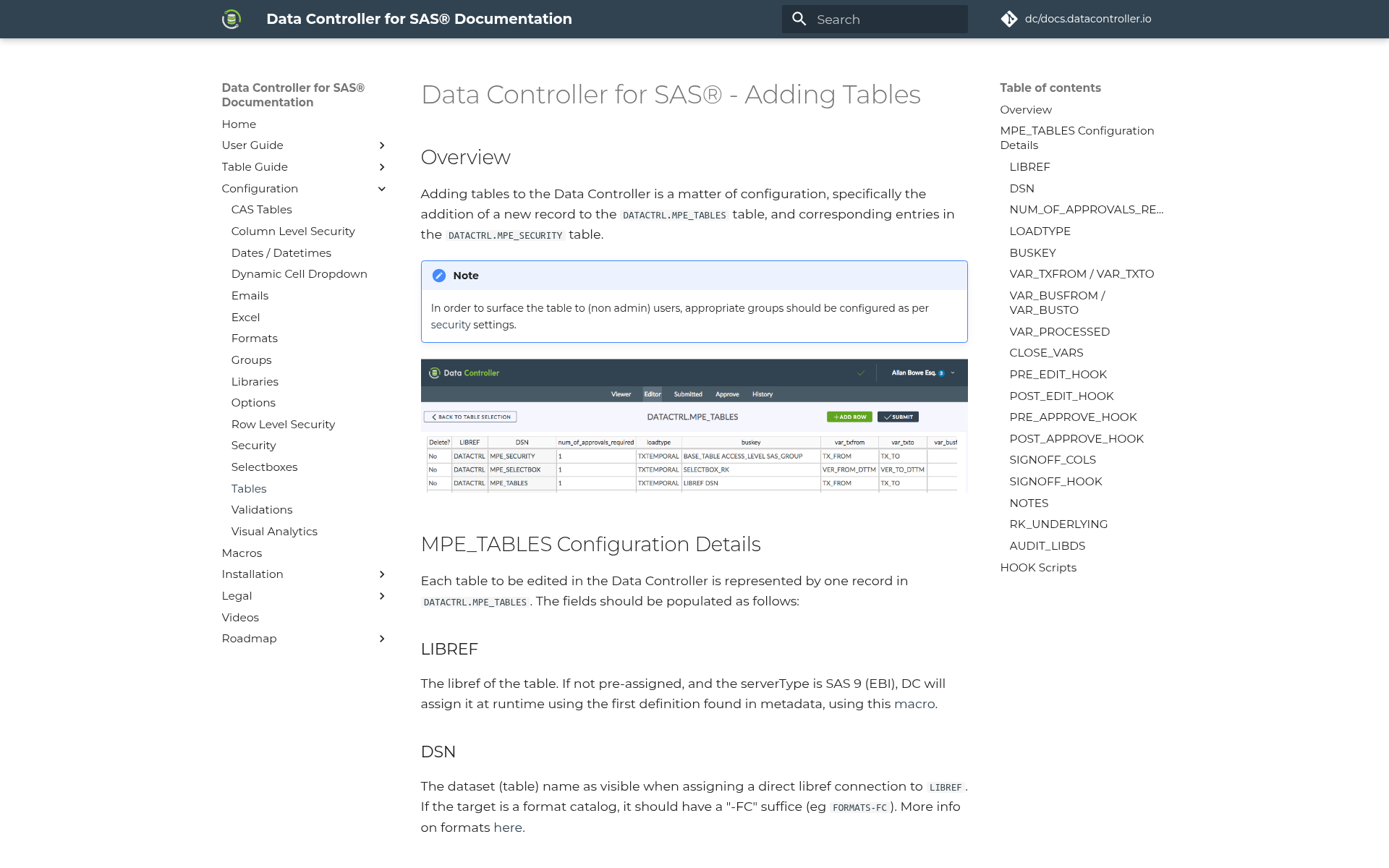Expand the Legal section
The height and width of the screenshot is (868, 1389).
pos(382,596)
